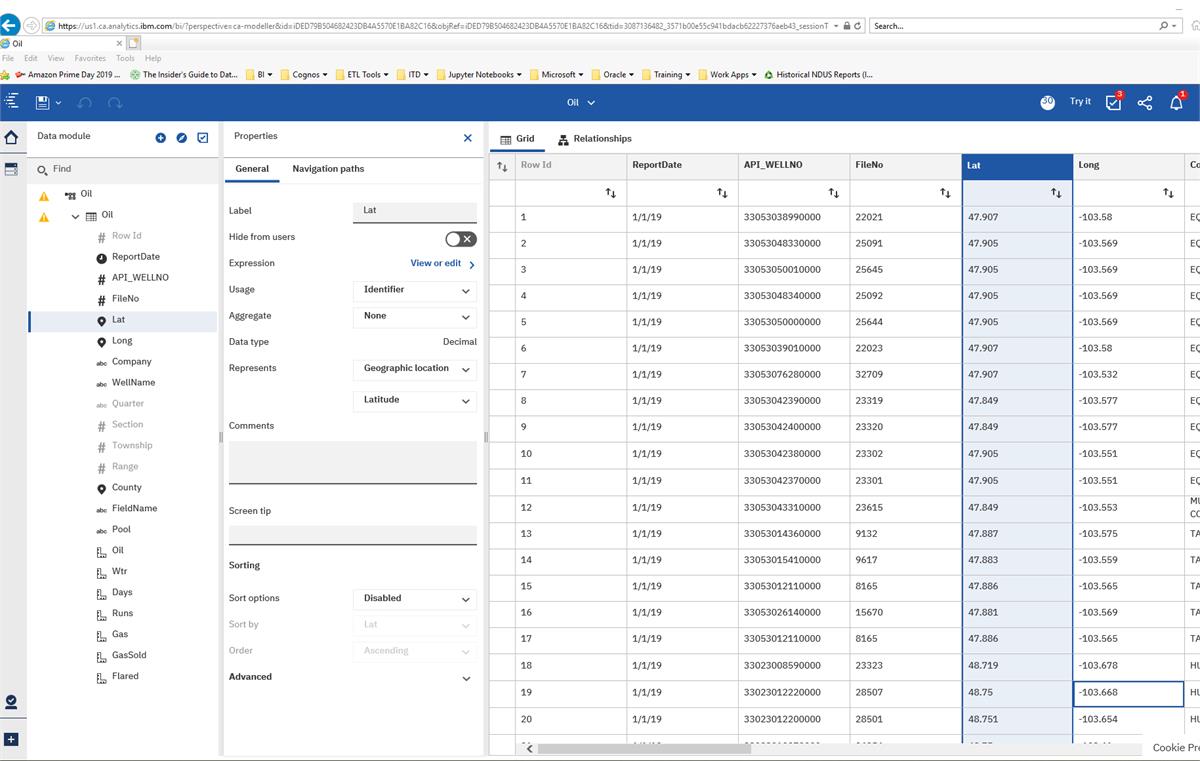This screenshot has width=1200, height=761.
Task: Click the Save icon in the blue toolbar
Action: pos(42,102)
